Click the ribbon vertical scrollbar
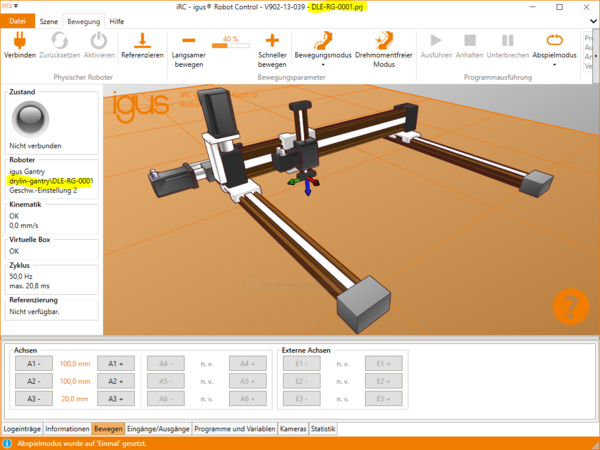Screen dimensions: 600x450 coord(596,57)
